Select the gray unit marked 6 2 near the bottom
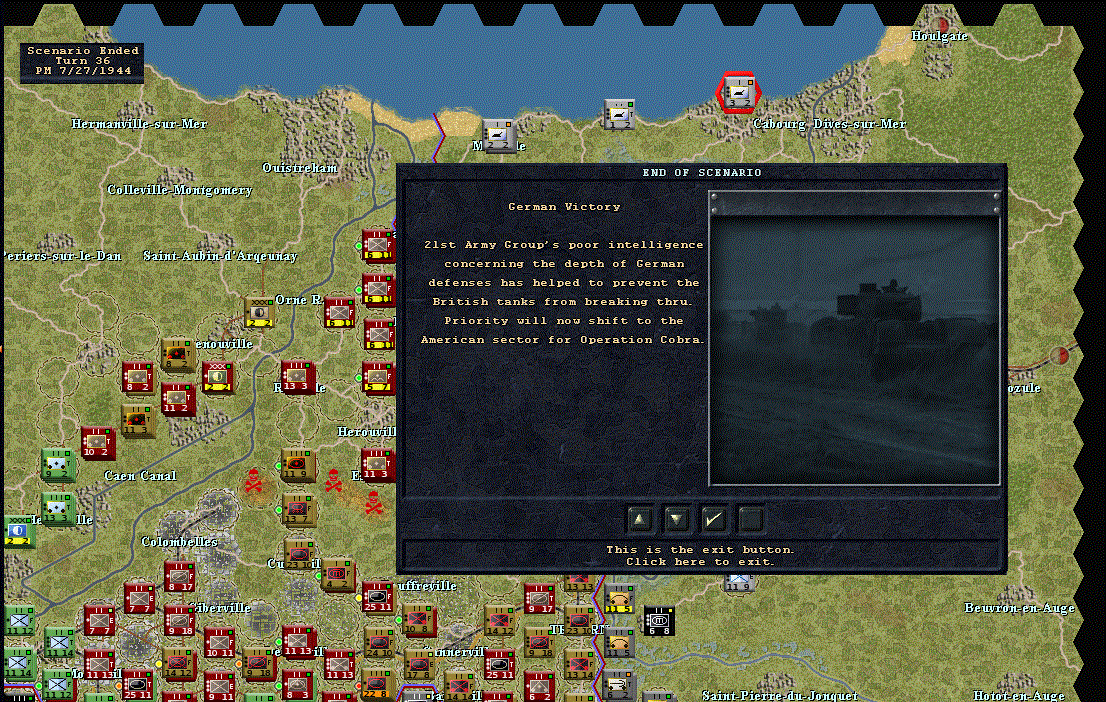 (619, 686)
